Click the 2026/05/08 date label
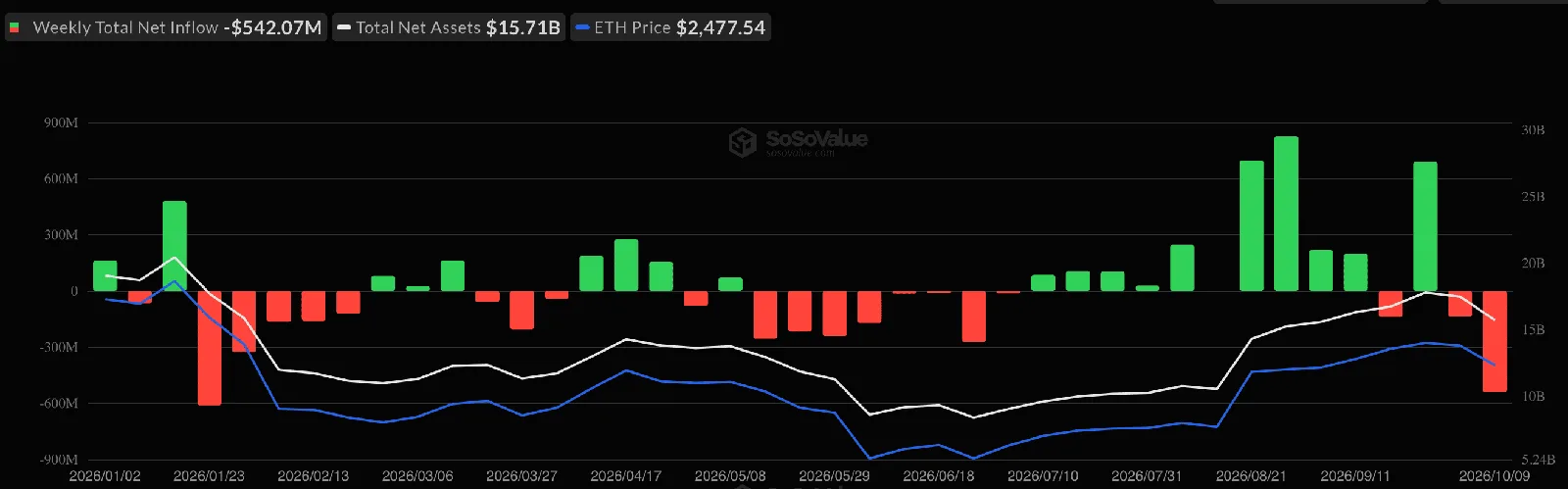This screenshot has width=1568, height=489. (x=730, y=476)
